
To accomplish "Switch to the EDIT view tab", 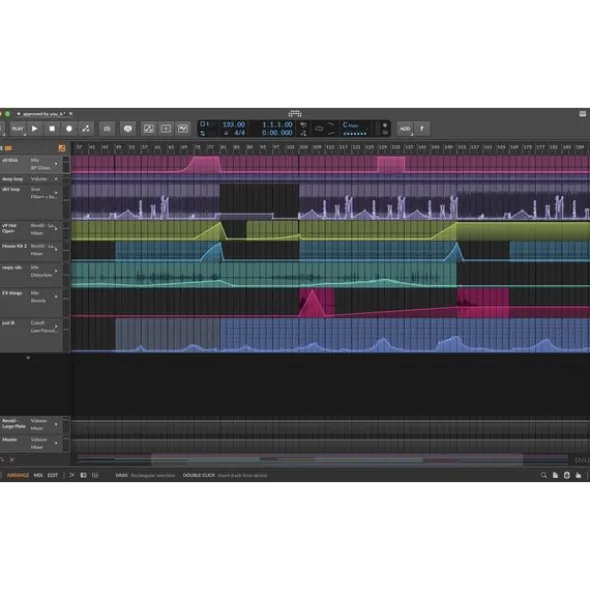I will click(53, 475).
